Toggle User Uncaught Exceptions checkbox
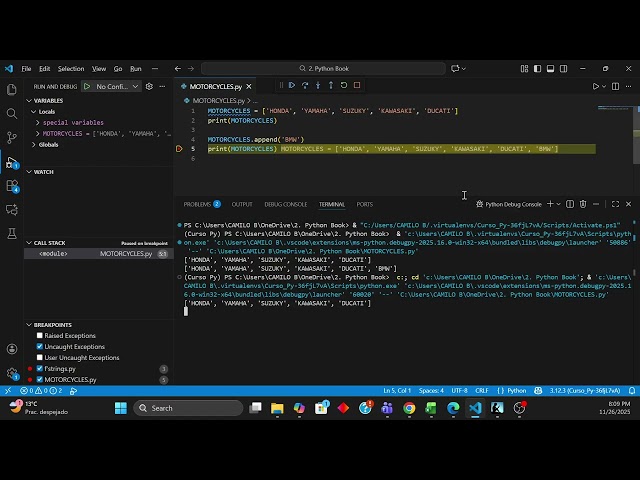Viewport: 640px width, 480px height. (40, 358)
